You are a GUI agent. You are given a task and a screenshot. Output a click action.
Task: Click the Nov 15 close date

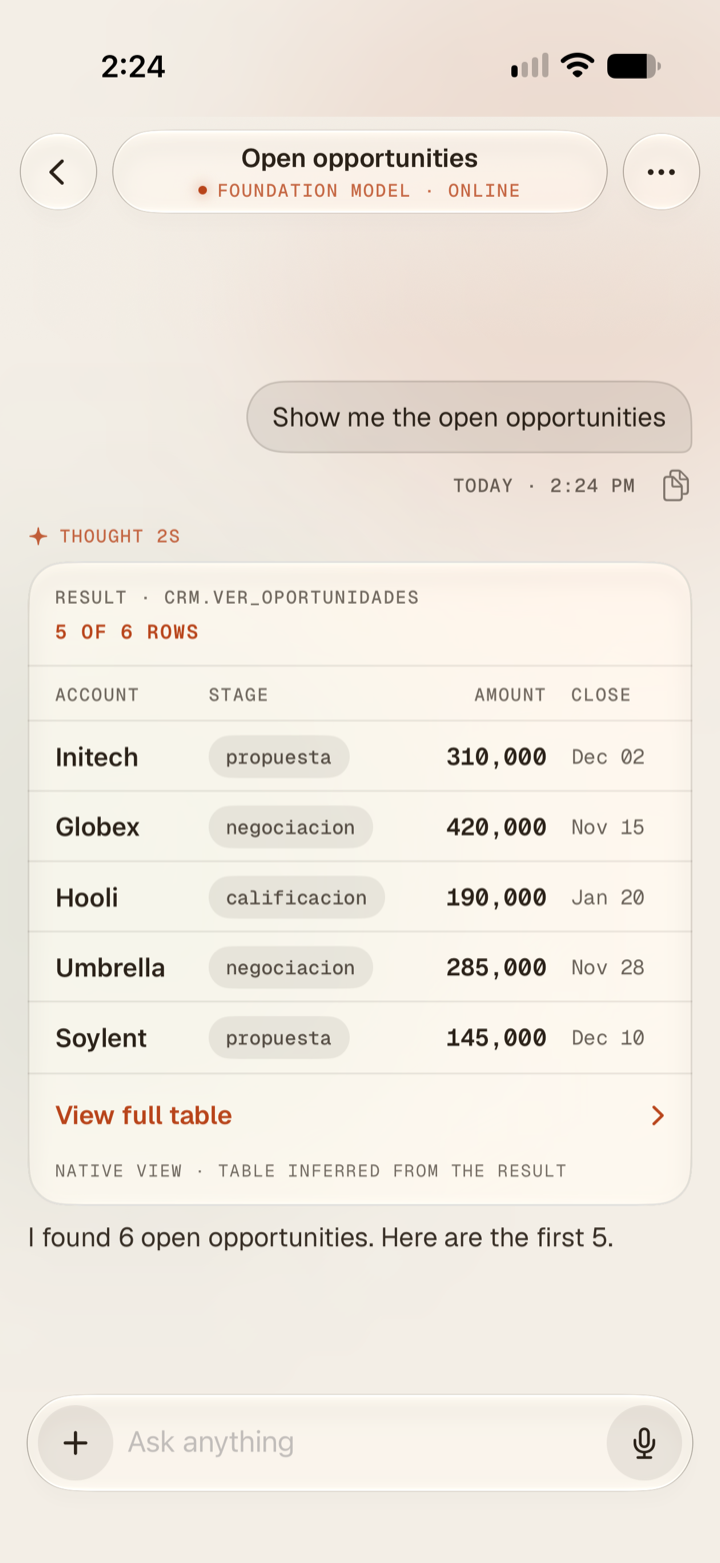pyautogui.click(x=608, y=827)
